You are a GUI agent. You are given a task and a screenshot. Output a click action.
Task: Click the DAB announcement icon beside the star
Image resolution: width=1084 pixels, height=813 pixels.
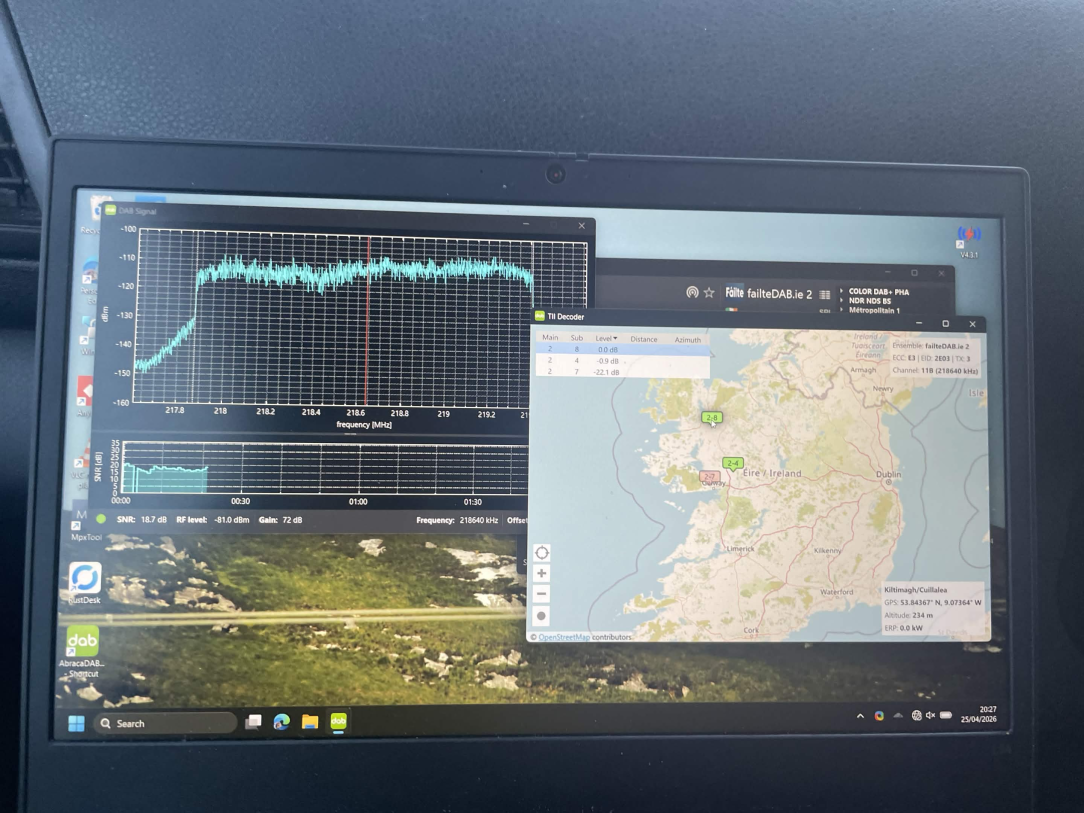click(x=692, y=292)
